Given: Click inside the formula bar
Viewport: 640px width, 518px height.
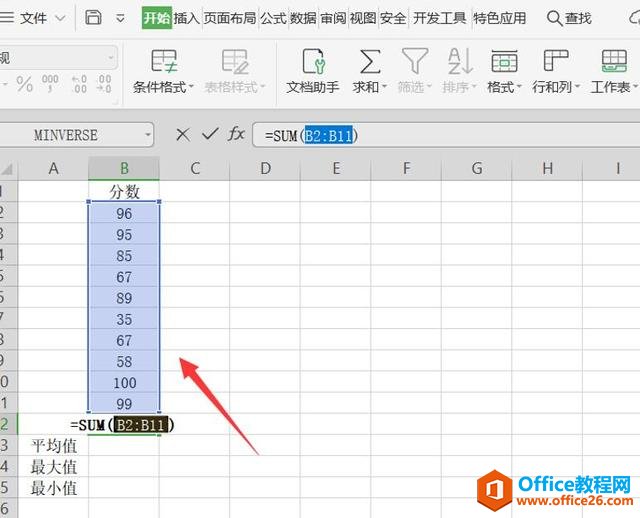Looking at the screenshot, I should point(446,135).
